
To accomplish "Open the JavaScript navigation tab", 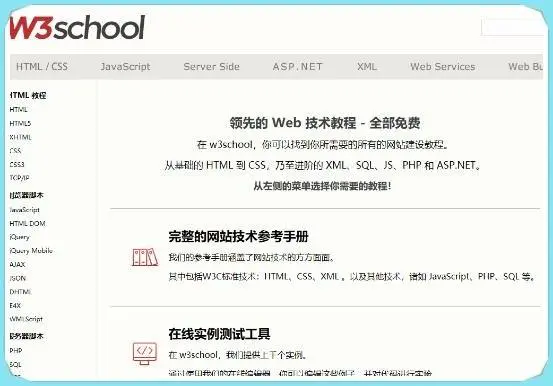I will tap(125, 66).
